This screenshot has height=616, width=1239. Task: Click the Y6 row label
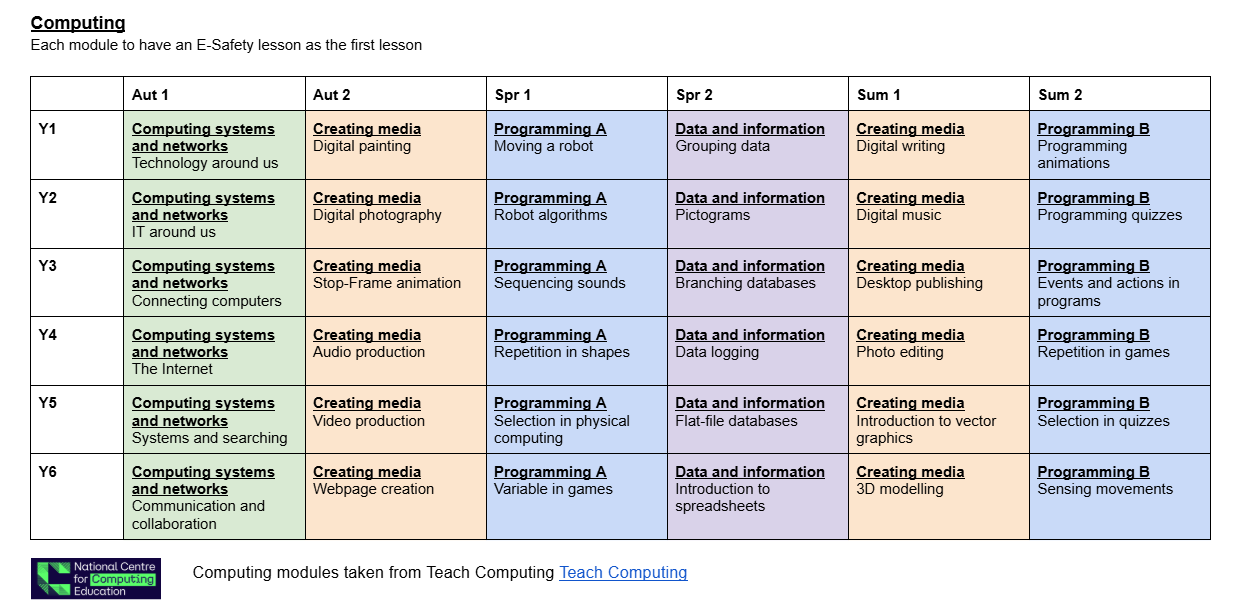click(48, 472)
